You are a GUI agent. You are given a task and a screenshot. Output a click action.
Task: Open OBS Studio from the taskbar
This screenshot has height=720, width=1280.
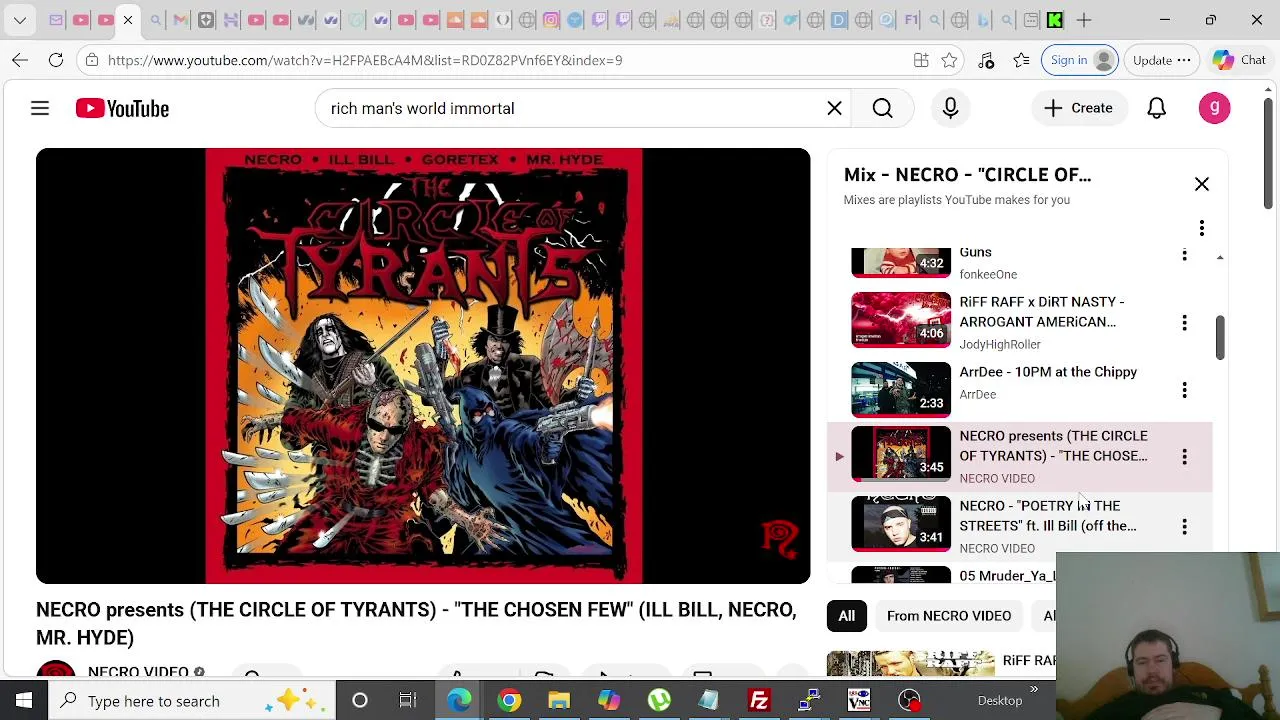pyautogui.click(x=909, y=701)
